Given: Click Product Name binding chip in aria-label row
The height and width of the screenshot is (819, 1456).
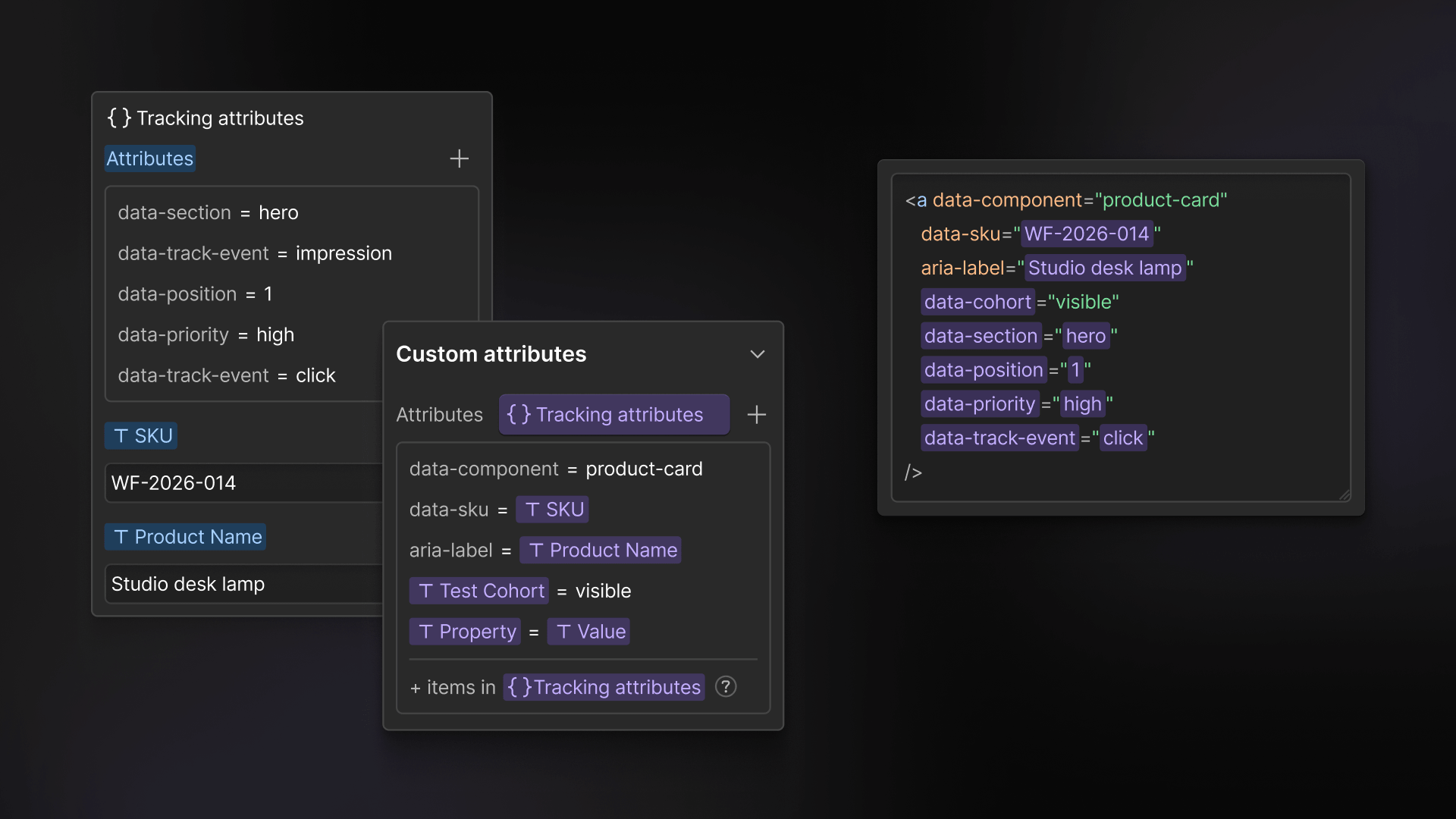Looking at the screenshot, I should point(601,551).
